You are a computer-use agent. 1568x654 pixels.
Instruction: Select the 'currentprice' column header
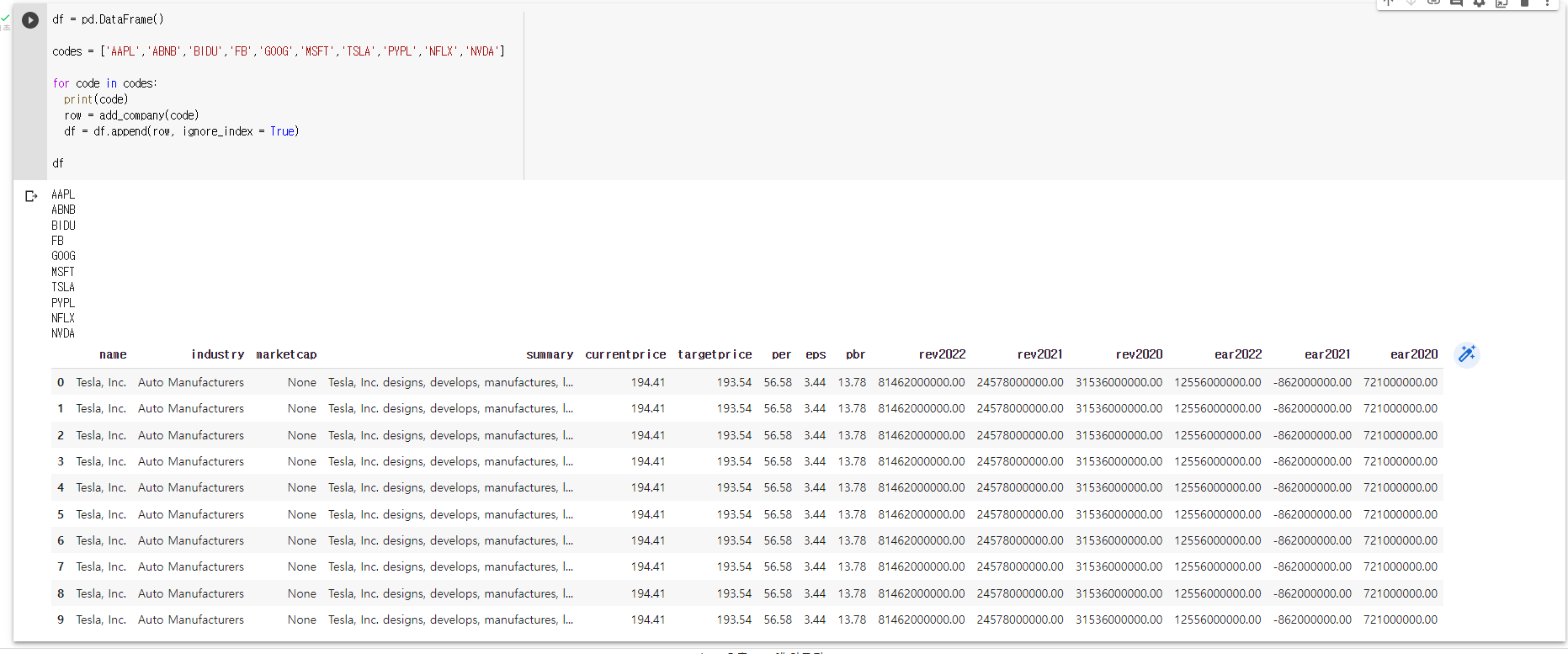click(625, 354)
